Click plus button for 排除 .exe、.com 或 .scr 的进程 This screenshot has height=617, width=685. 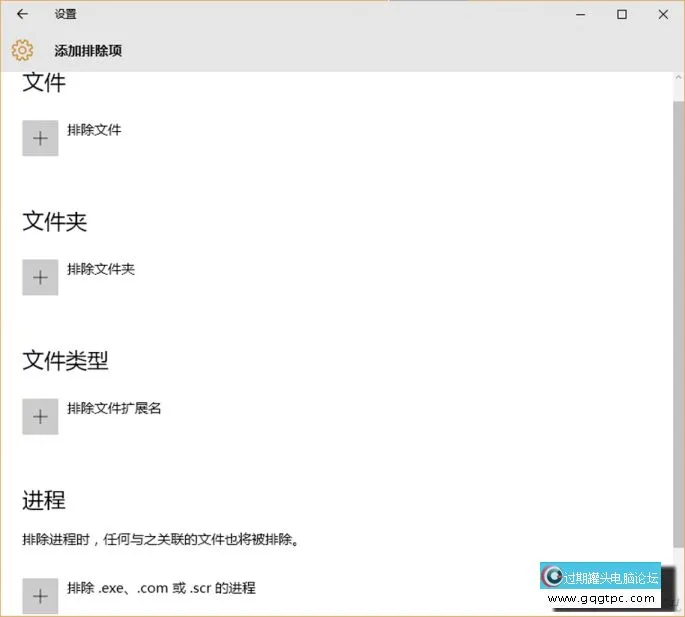40,596
